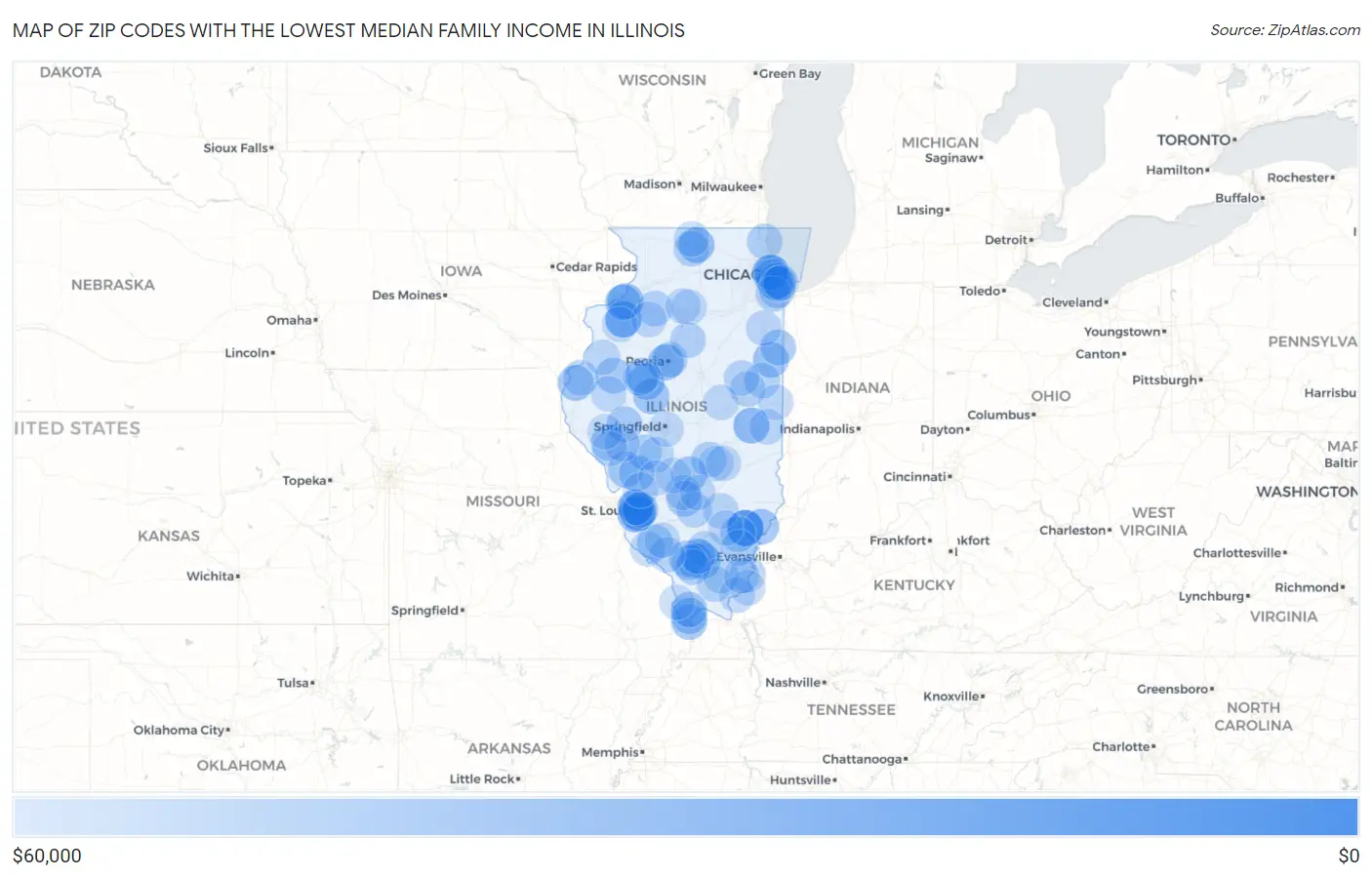The width and height of the screenshot is (1372, 877).
Task: Click the Toledo city label
Action: coord(983,291)
